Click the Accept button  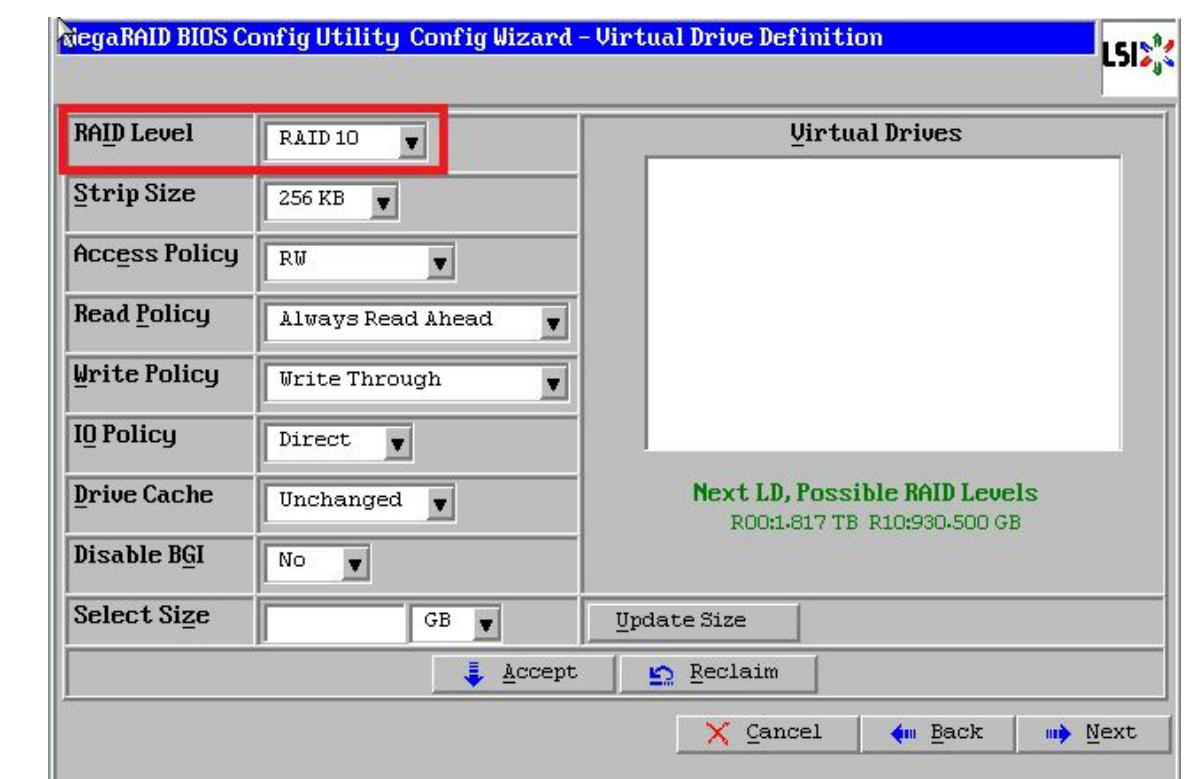click(x=521, y=669)
